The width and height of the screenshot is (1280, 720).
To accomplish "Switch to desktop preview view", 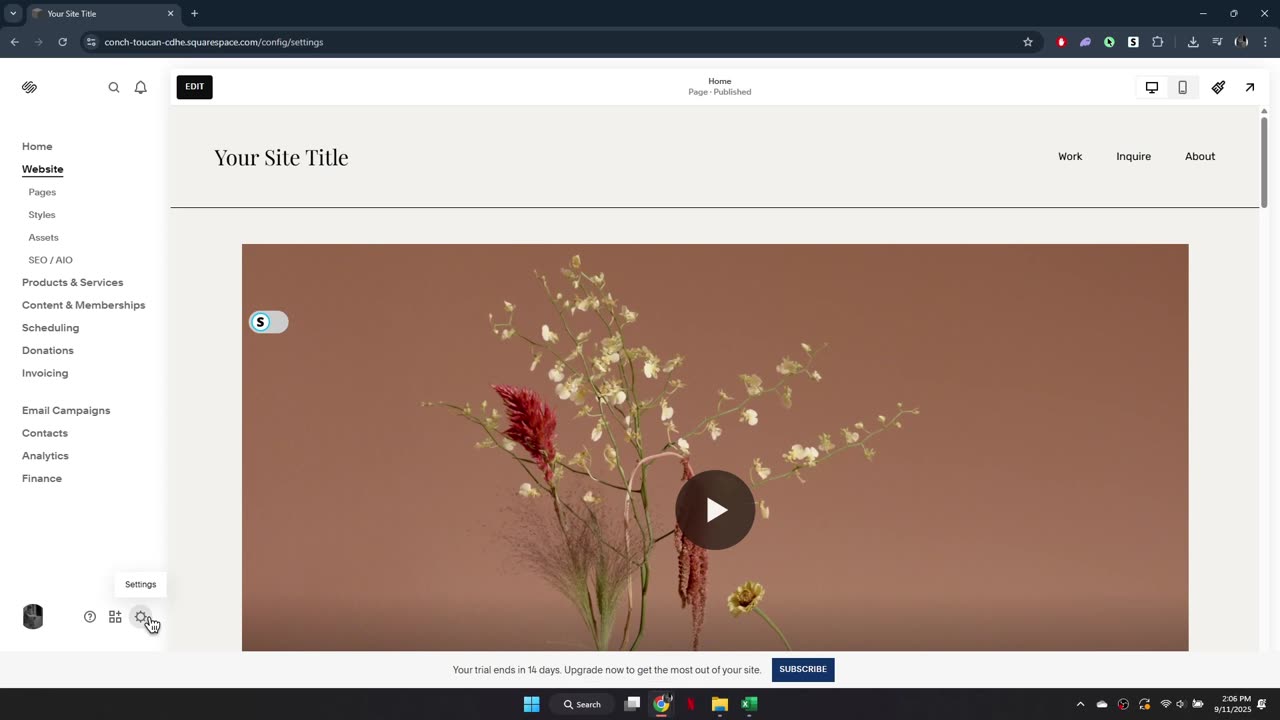I will point(1152,87).
